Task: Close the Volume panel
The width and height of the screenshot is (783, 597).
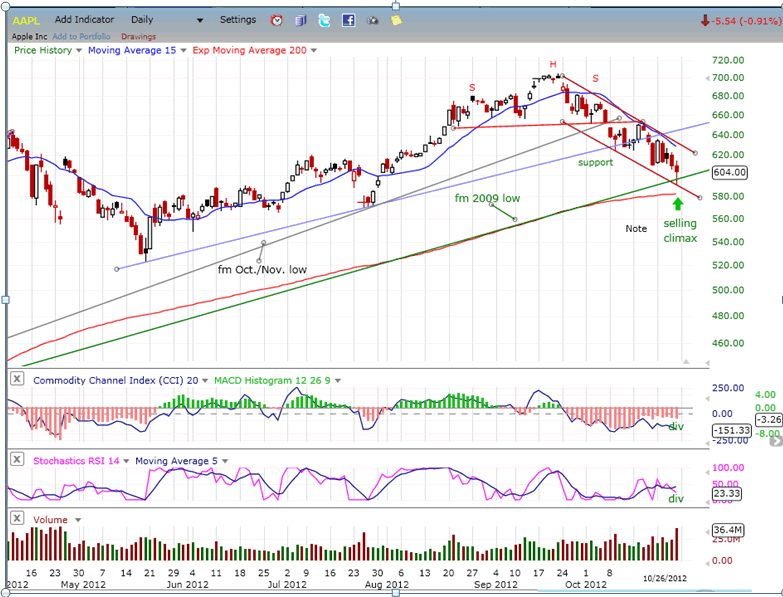Action: (x=17, y=518)
